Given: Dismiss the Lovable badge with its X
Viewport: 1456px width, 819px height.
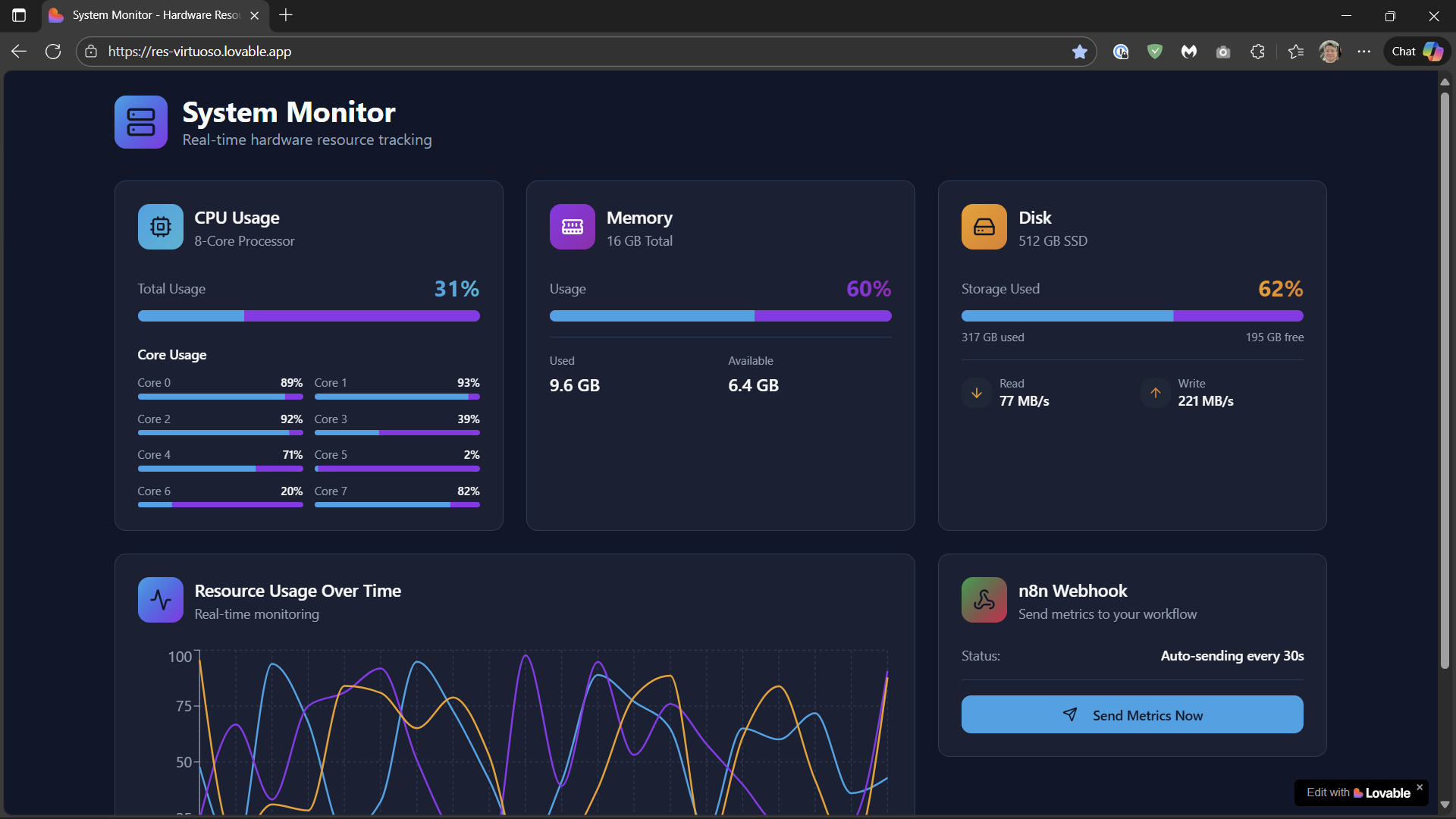Looking at the screenshot, I should (1420, 787).
